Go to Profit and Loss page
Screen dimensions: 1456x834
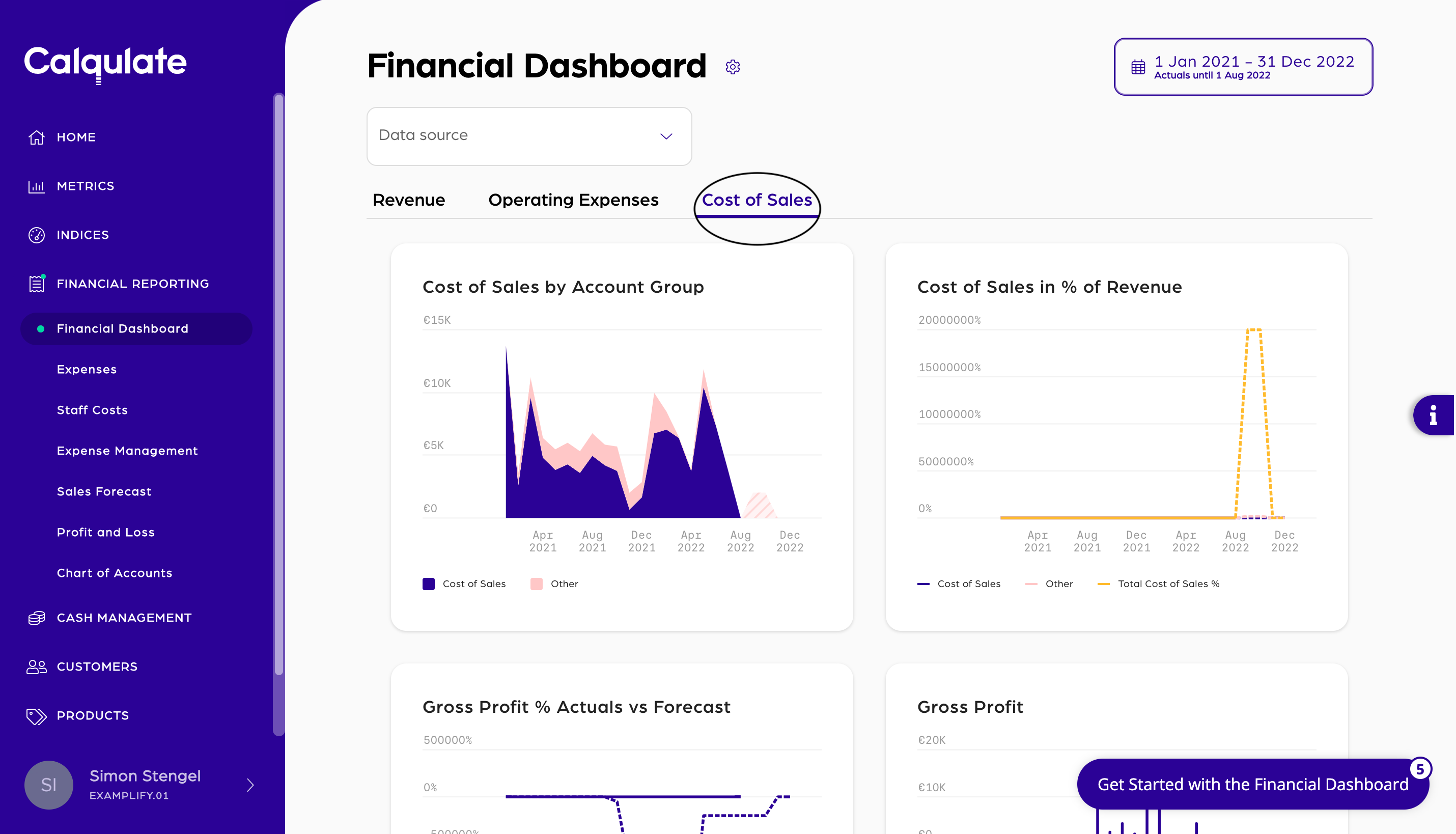pos(105,532)
